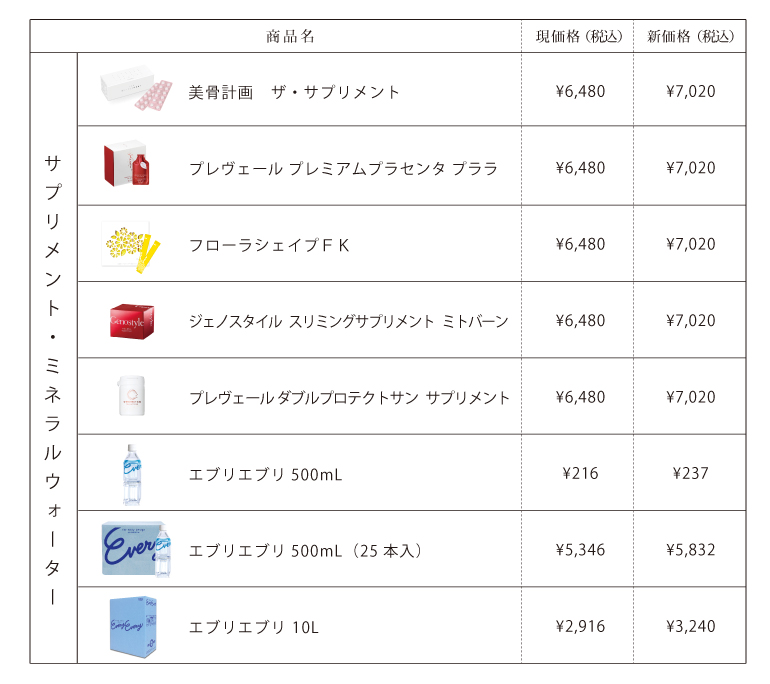The height and width of the screenshot is (684, 770).
Task: Click the current price ¥5,346
Action: click(580, 550)
